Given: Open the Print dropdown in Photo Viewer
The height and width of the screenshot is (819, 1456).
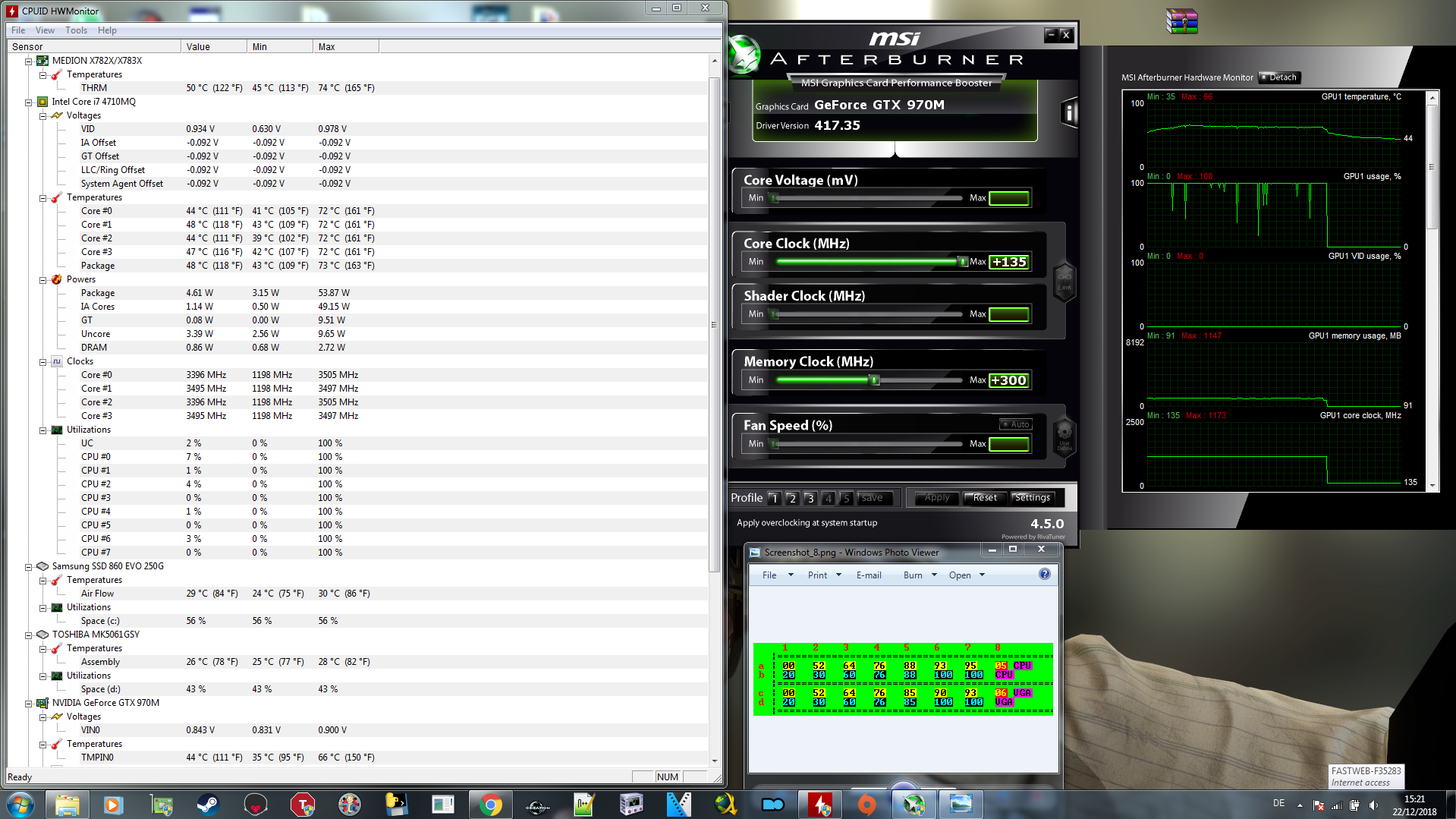Looking at the screenshot, I should (x=825, y=575).
